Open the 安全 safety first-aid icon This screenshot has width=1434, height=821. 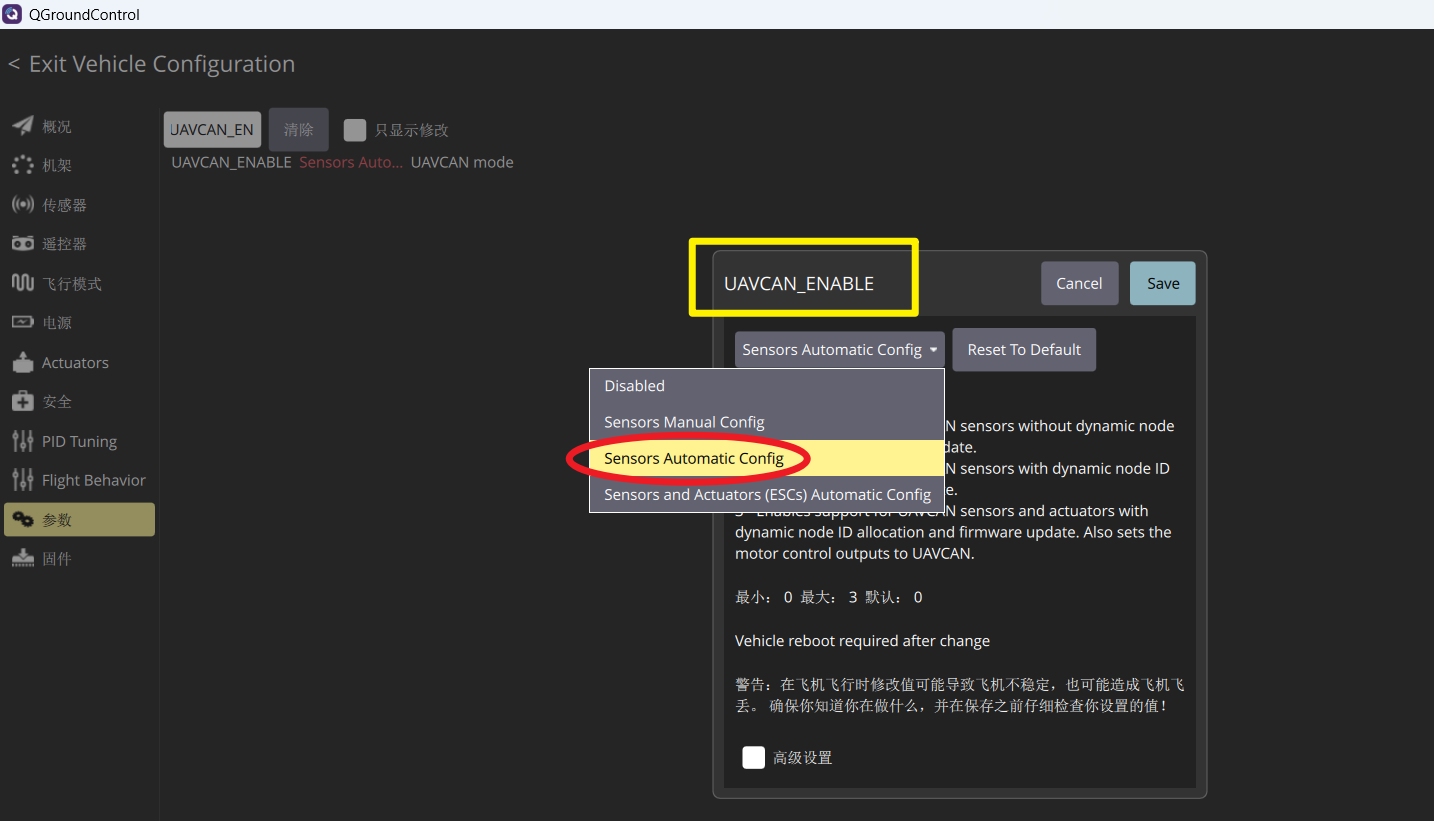[23, 401]
